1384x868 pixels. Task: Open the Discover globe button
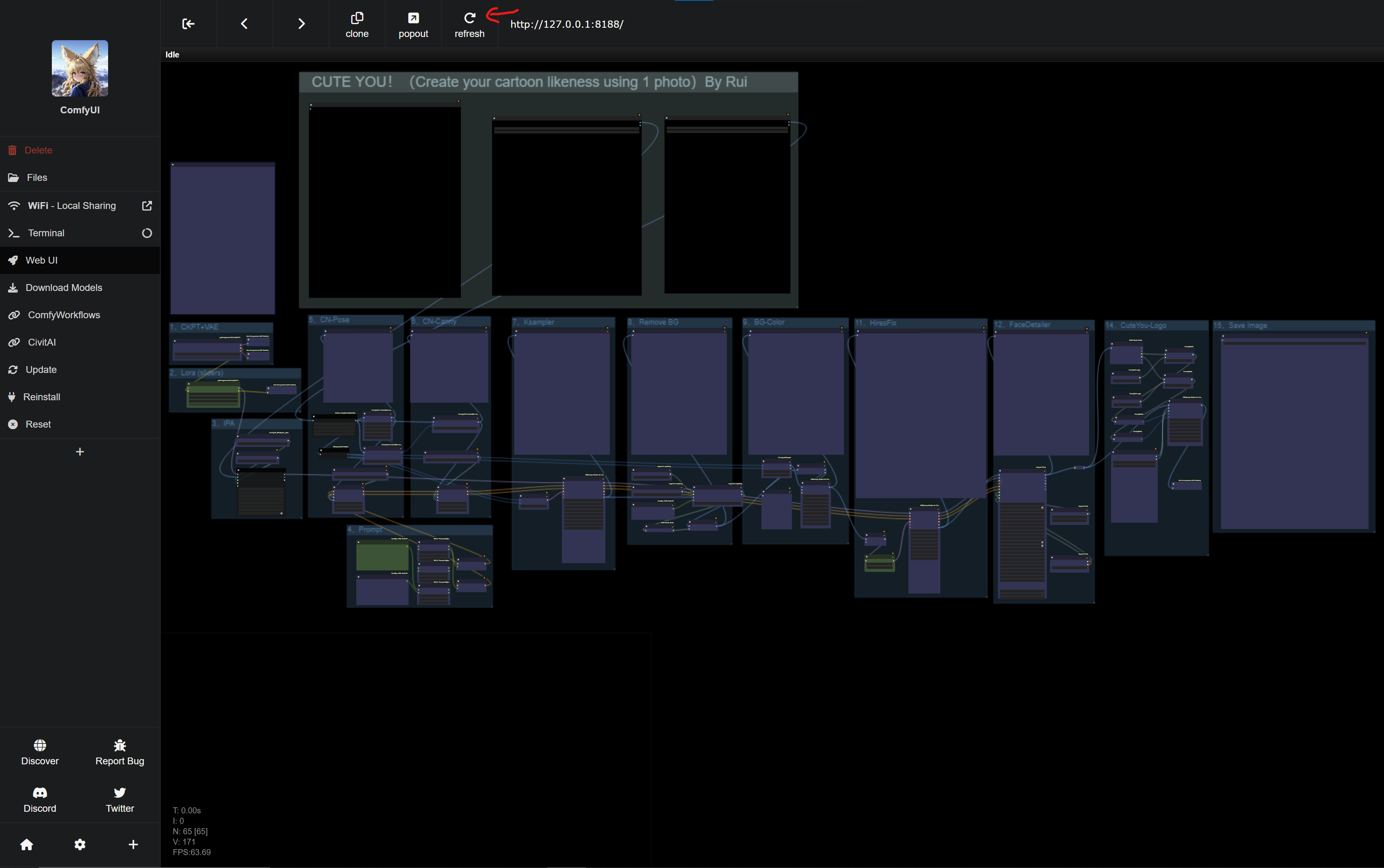tap(40, 752)
